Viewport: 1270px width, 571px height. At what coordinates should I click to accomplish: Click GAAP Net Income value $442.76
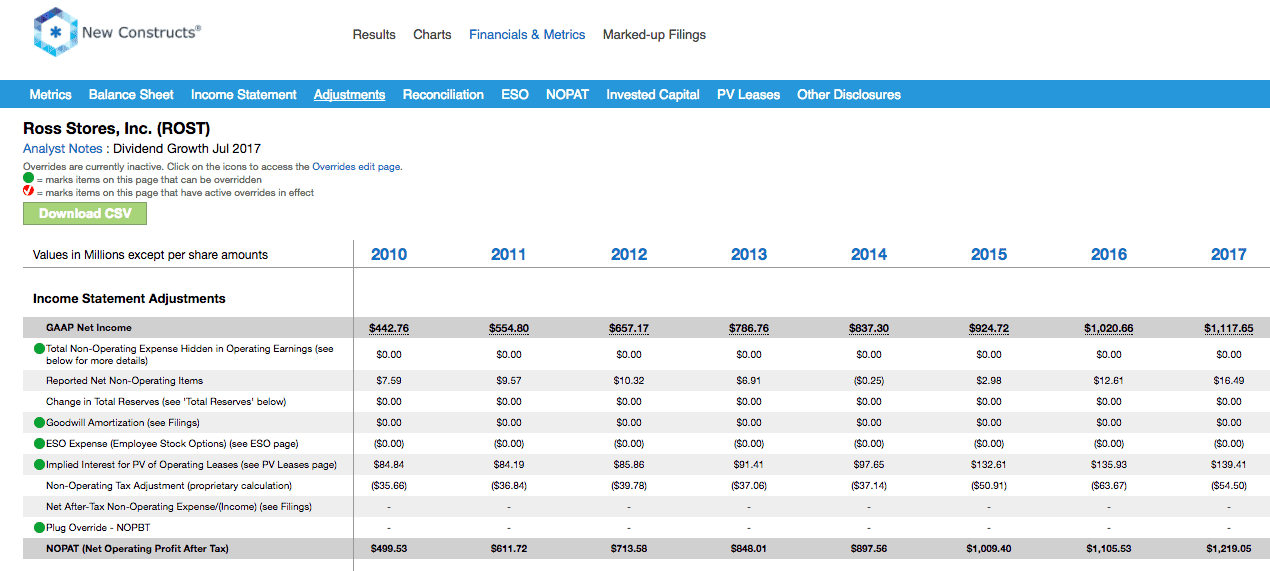pos(389,328)
